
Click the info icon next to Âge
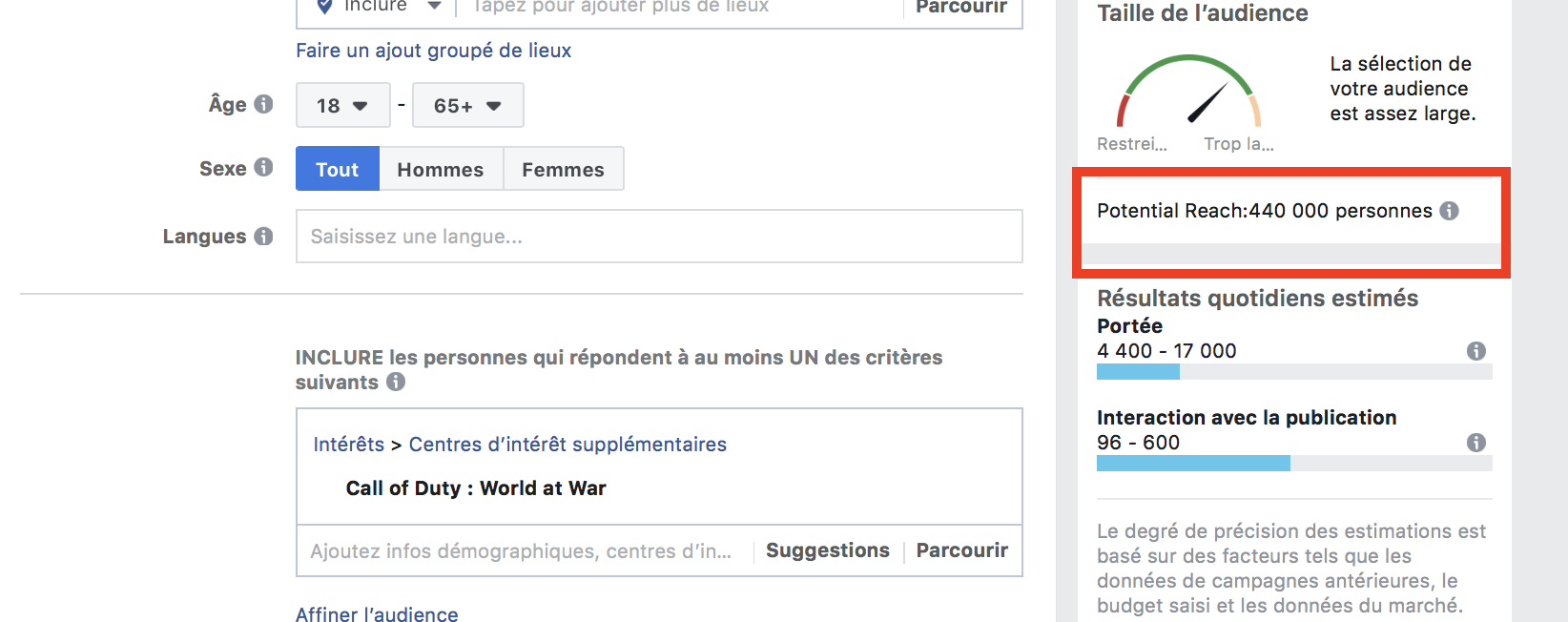click(x=263, y=104)
